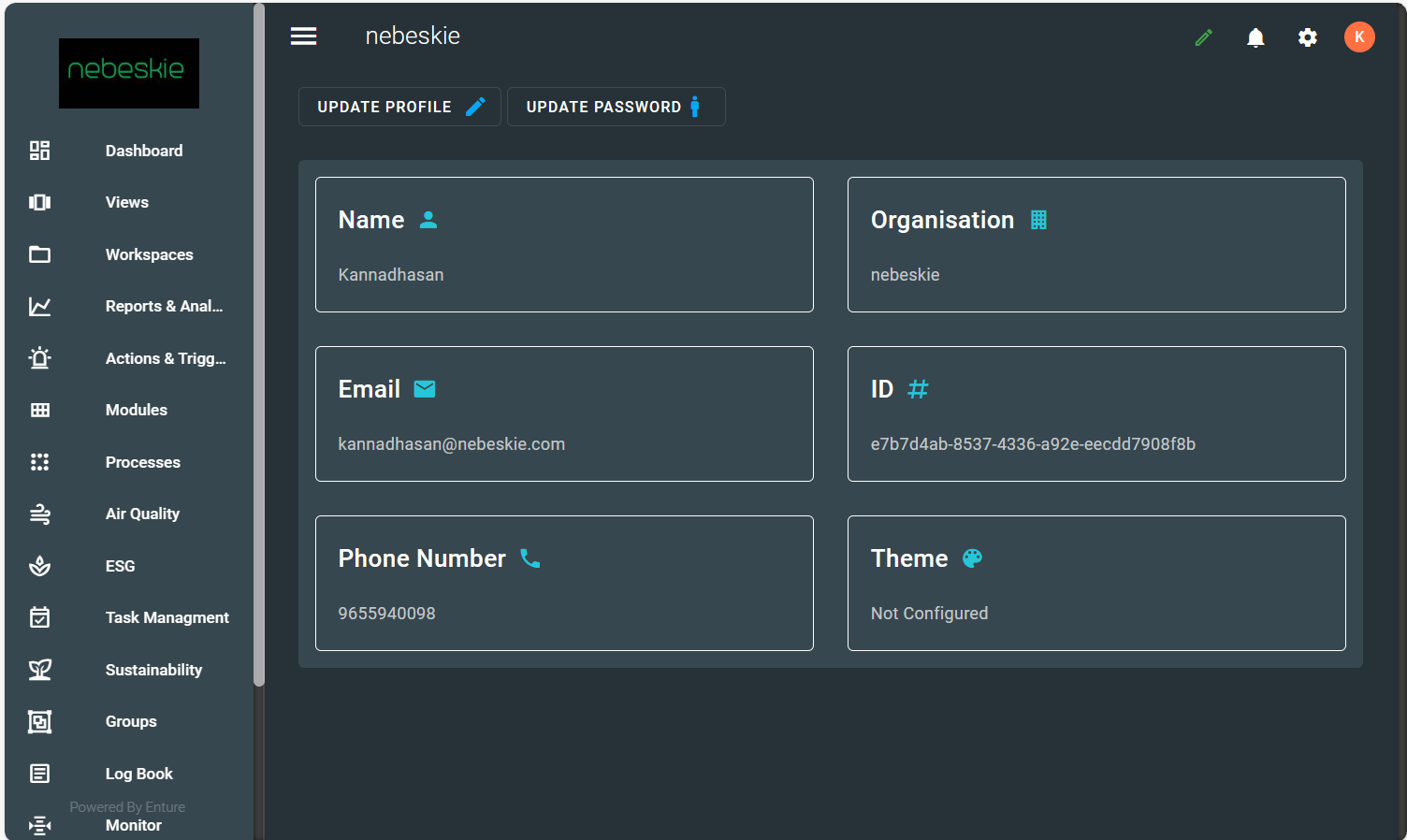Open the notifications bell
This screenshot has width=1407, height=840.
click(x=1255, y=37)
